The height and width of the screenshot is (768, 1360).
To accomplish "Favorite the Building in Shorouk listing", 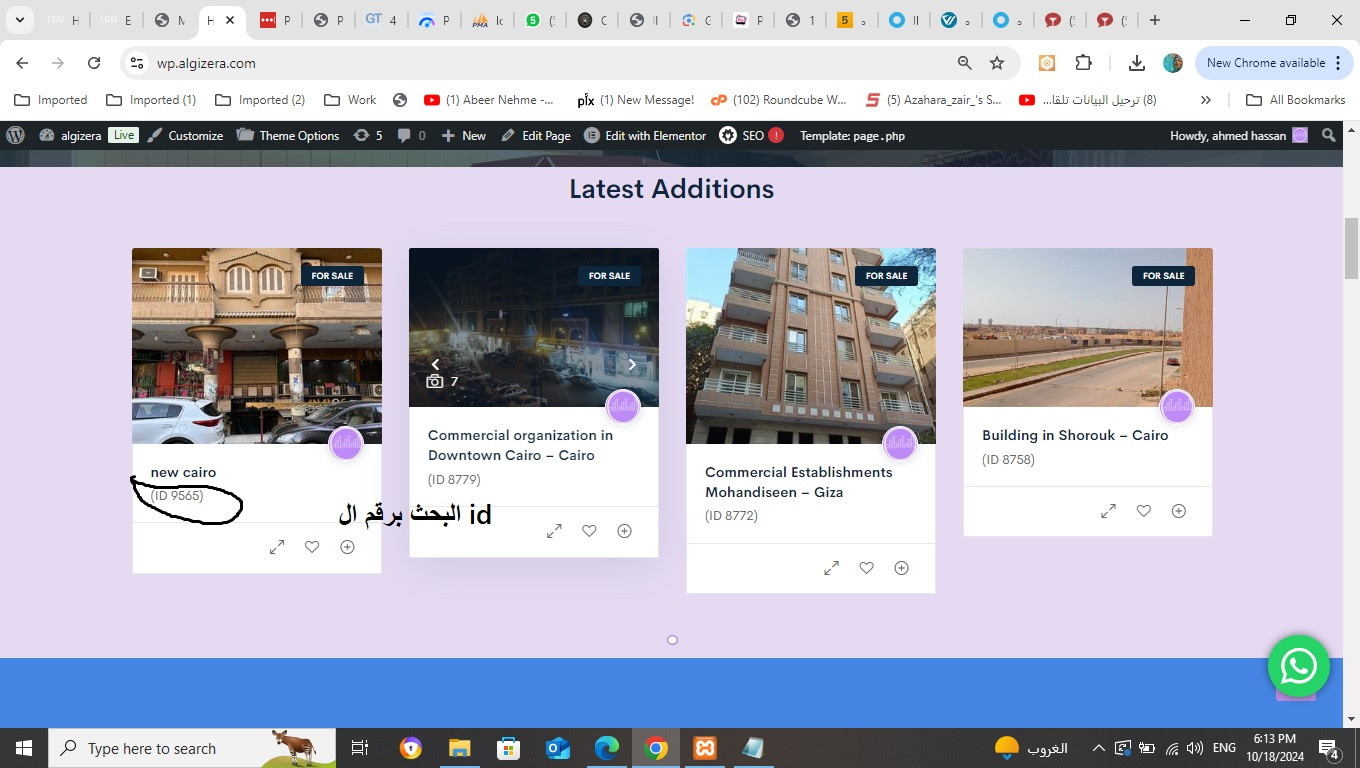I will [x=1143, y=511].
